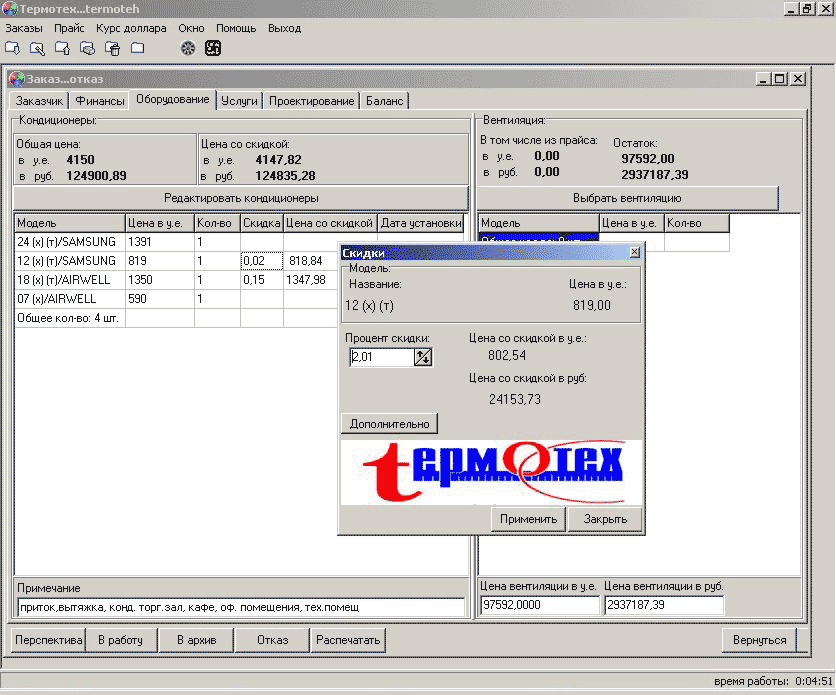
Task: Open the Помощь menu
Action: (236, 28)
